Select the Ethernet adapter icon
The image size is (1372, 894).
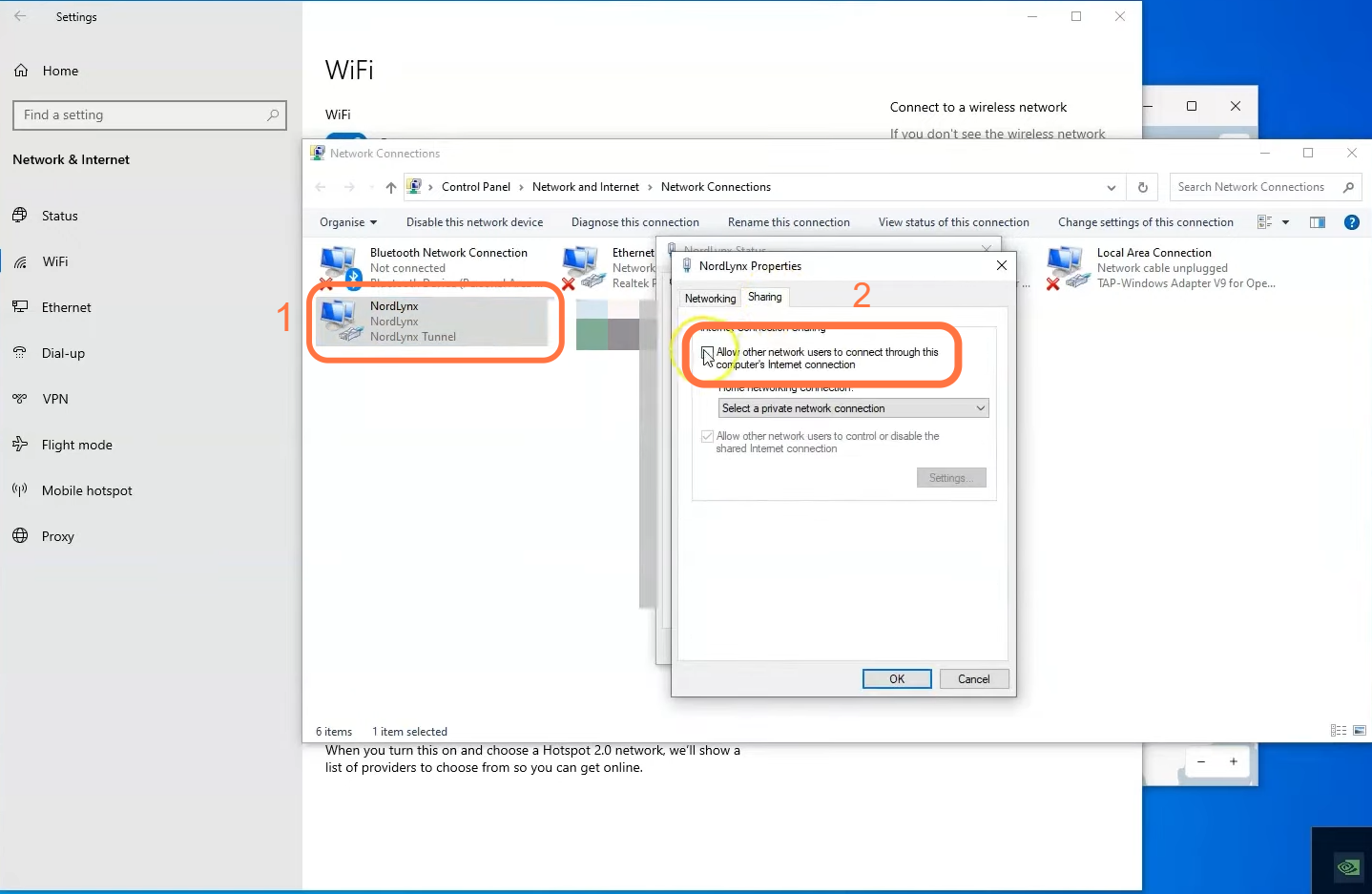tap(582, 267)
